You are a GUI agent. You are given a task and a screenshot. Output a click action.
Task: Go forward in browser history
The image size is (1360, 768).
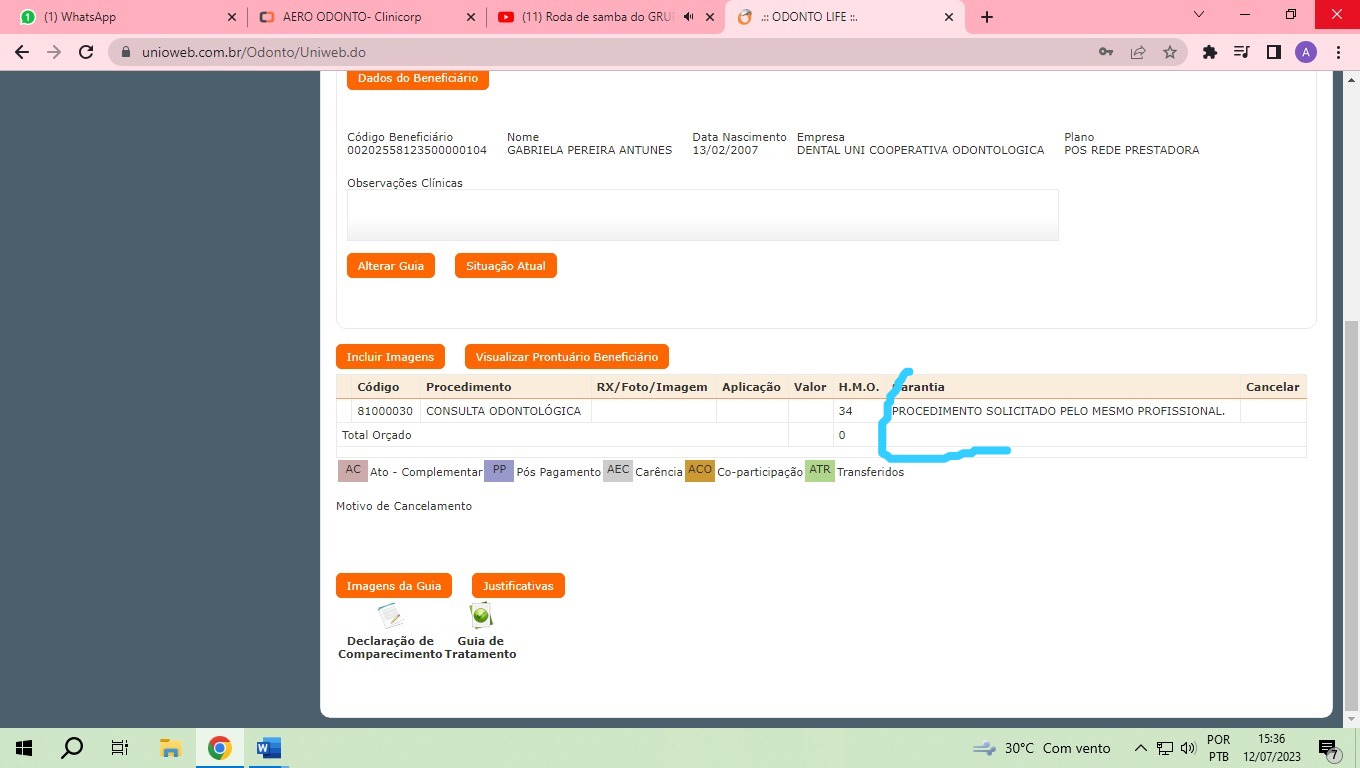54,52
